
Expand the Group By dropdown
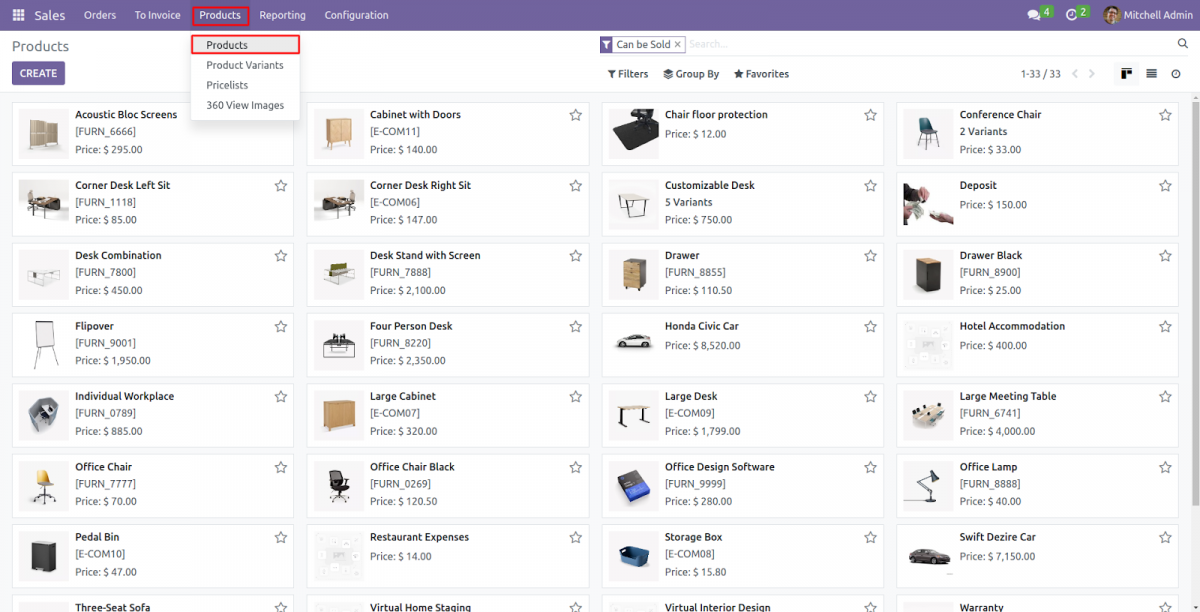pyautogui.click(x=690, y=73)
